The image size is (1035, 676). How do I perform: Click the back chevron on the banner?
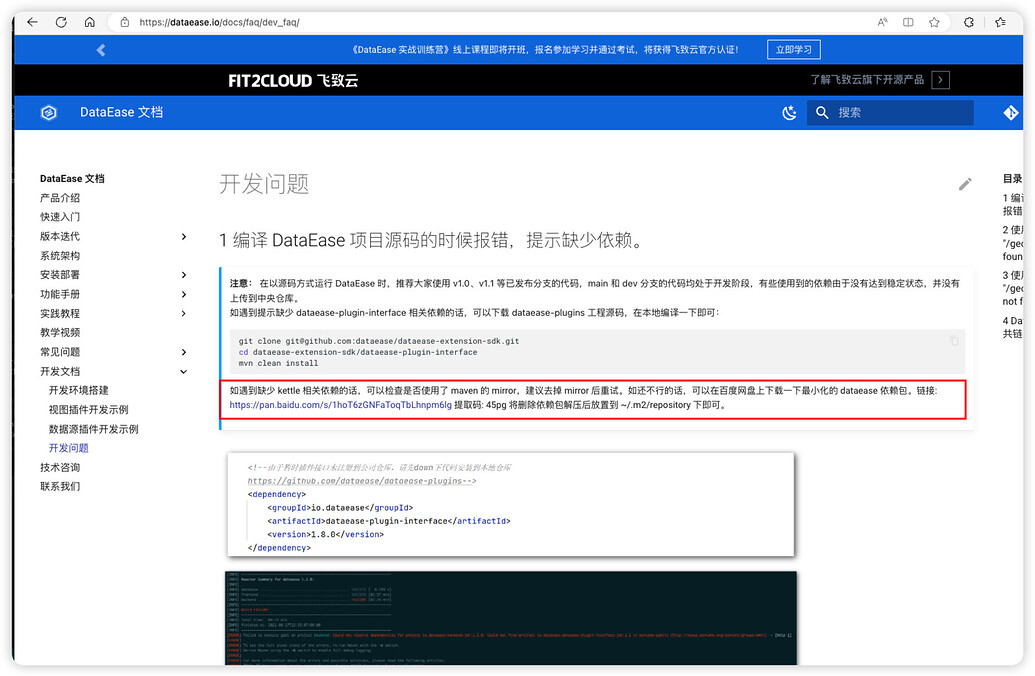click(100, 48)
